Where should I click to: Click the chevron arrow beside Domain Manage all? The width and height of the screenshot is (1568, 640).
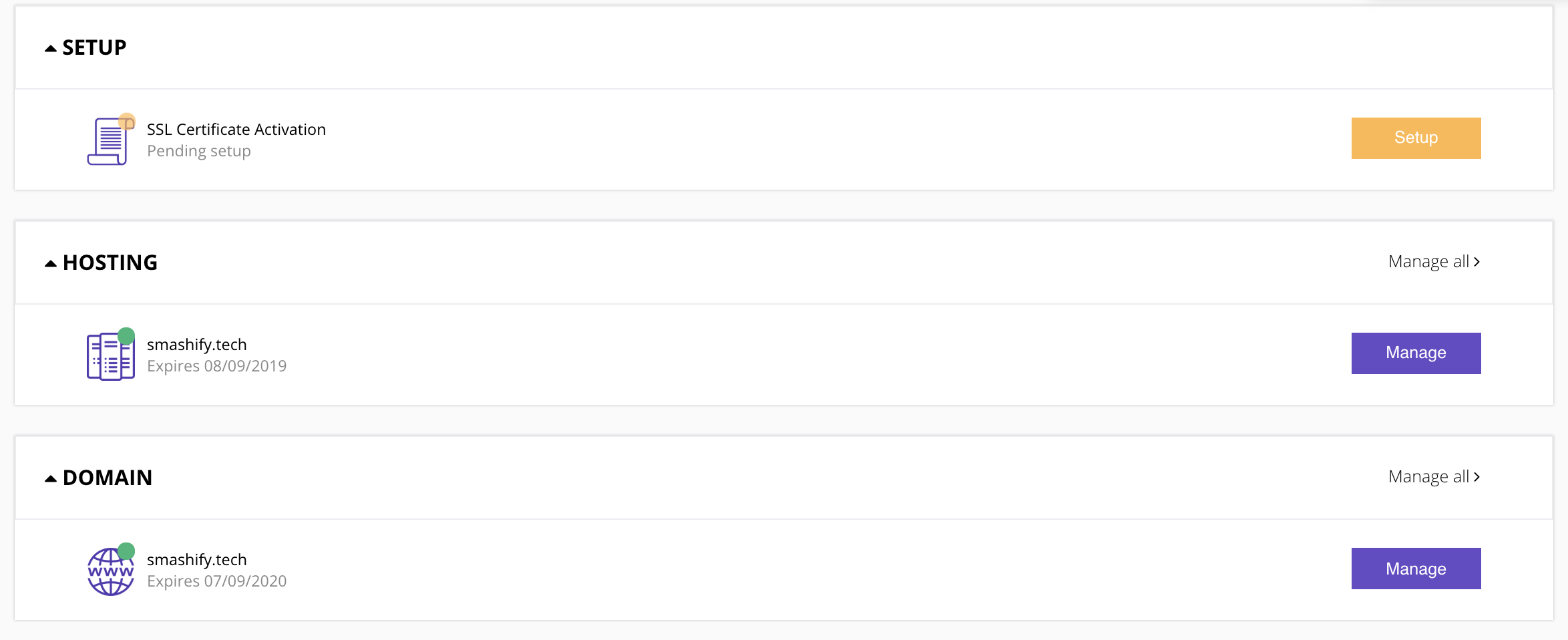coord(1477,477)
